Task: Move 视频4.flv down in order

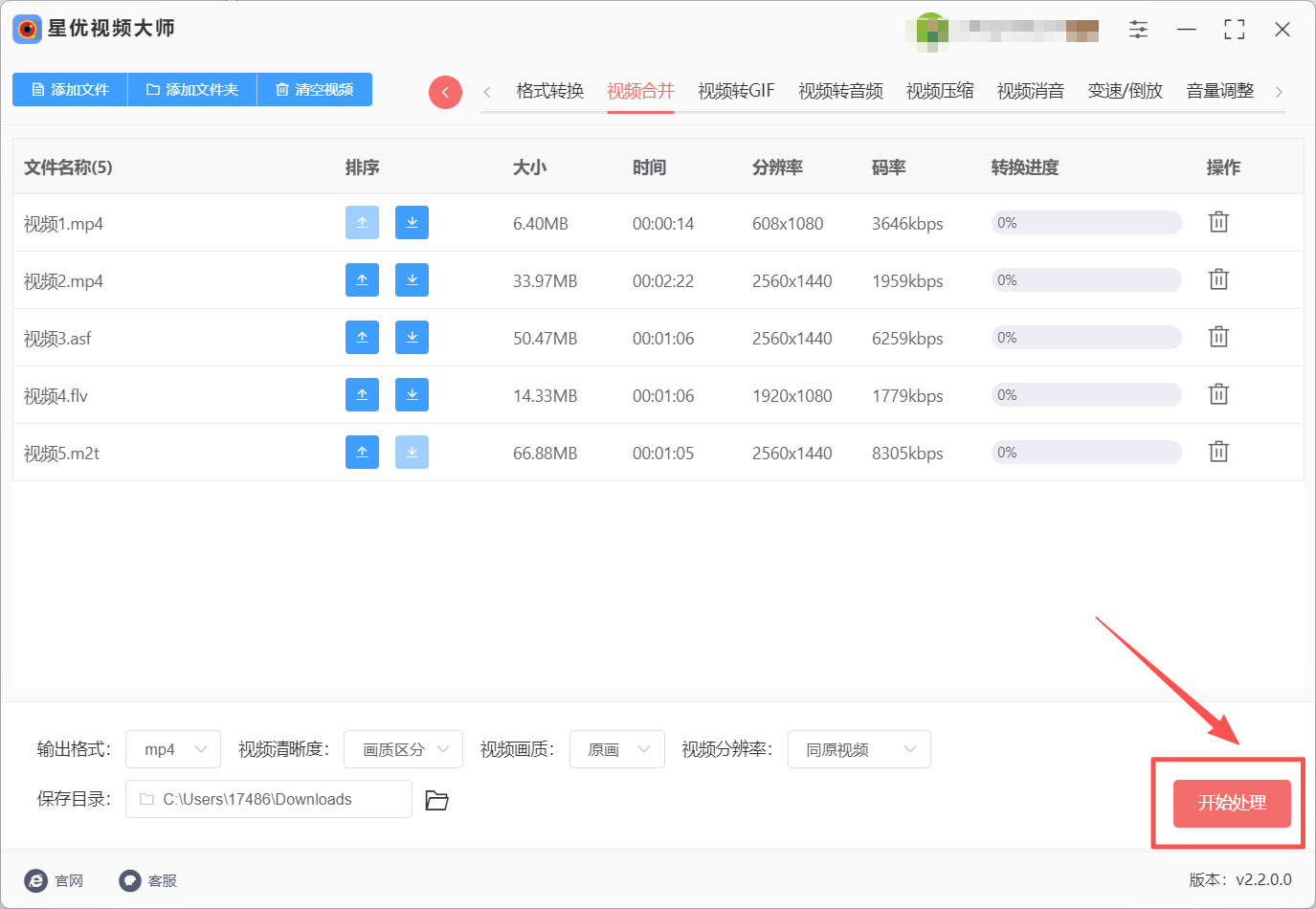Action: click(412, 394)
